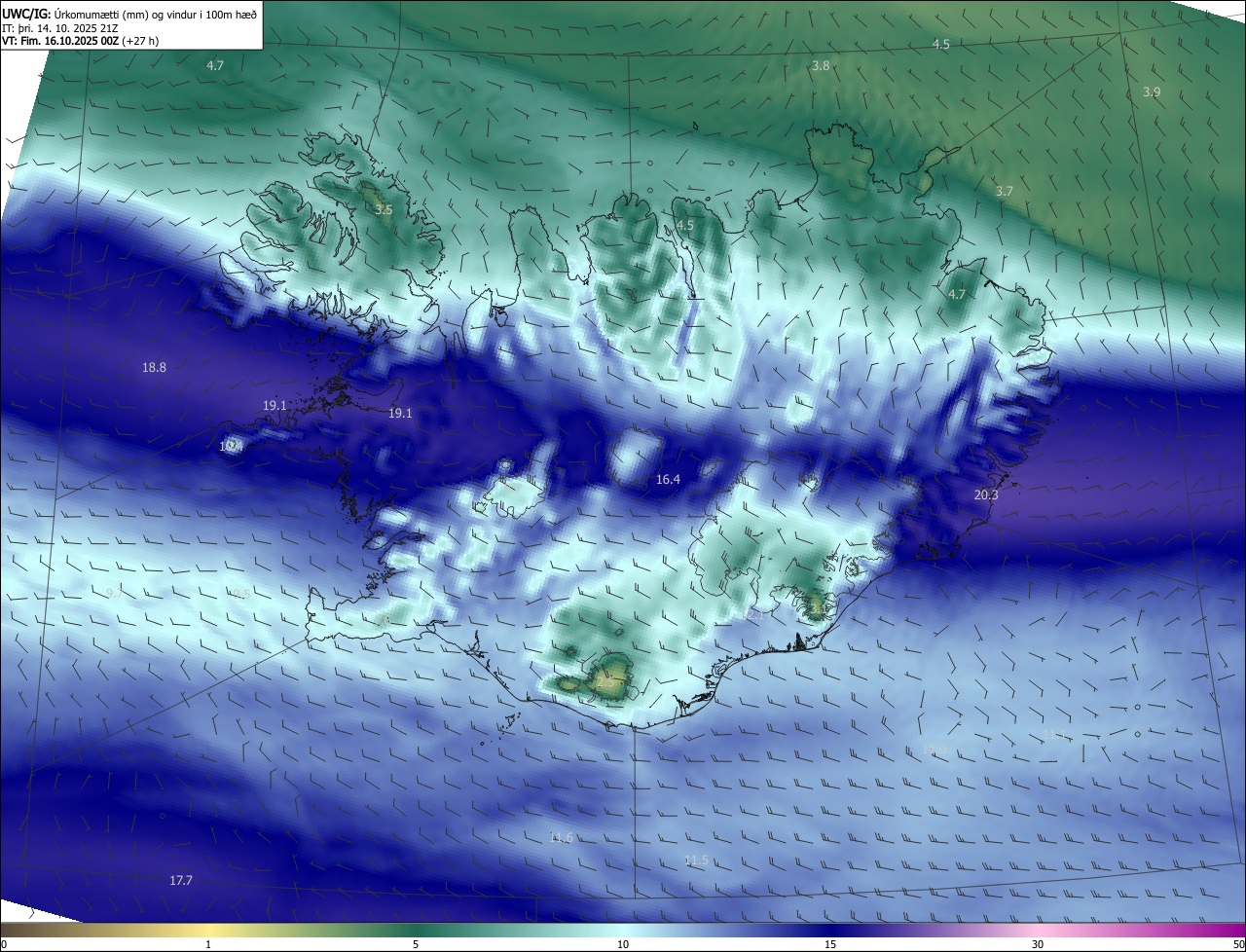Screen dimensions: 1246x952
Task: Click the title text 'Úrkomumætti (mm) og vindur í 100m hæð'
Action: (154, 14)
